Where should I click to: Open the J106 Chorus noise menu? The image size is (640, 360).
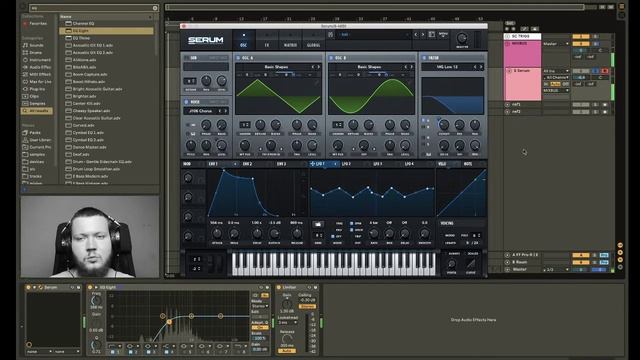(x=200, y=111)
